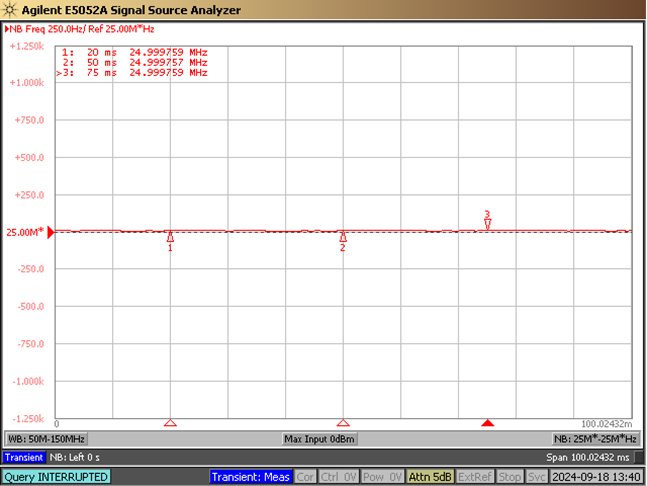Select marker 1 on the trace
This screenshot has width=647, height=486.
click(x=170, y=241)
